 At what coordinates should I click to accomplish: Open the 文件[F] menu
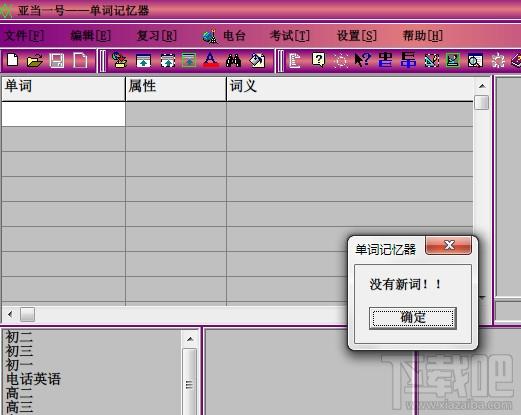click(24, 35)
